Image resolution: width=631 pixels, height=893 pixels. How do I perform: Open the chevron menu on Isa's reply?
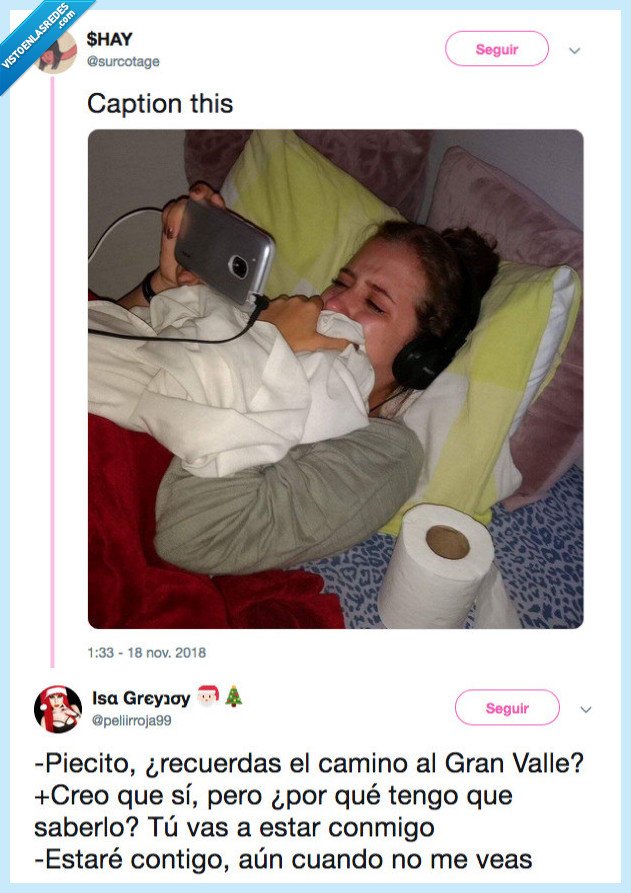tap(586, 709)
